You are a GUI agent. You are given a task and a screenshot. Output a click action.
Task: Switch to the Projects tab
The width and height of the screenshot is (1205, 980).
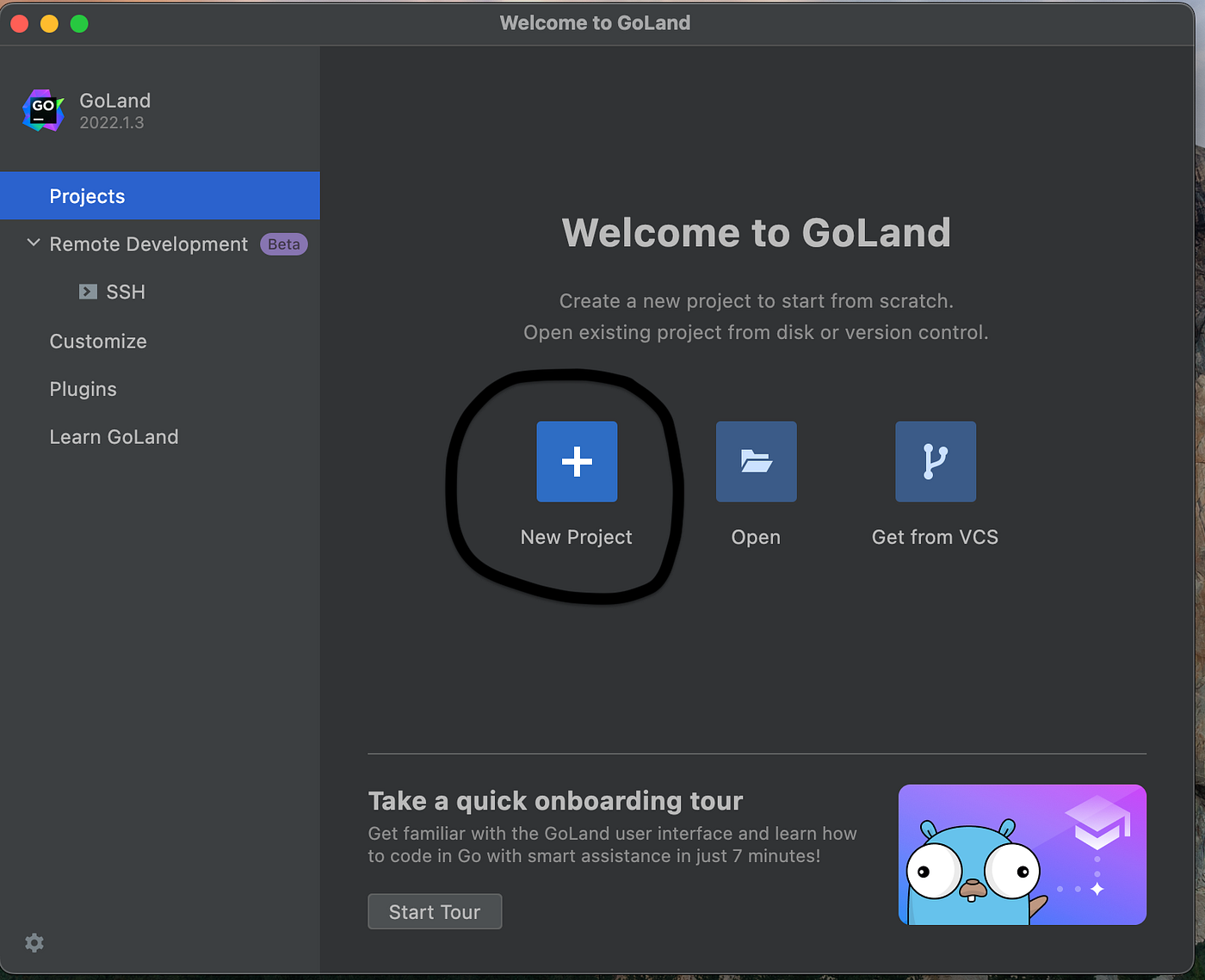[x=87, y=195]
